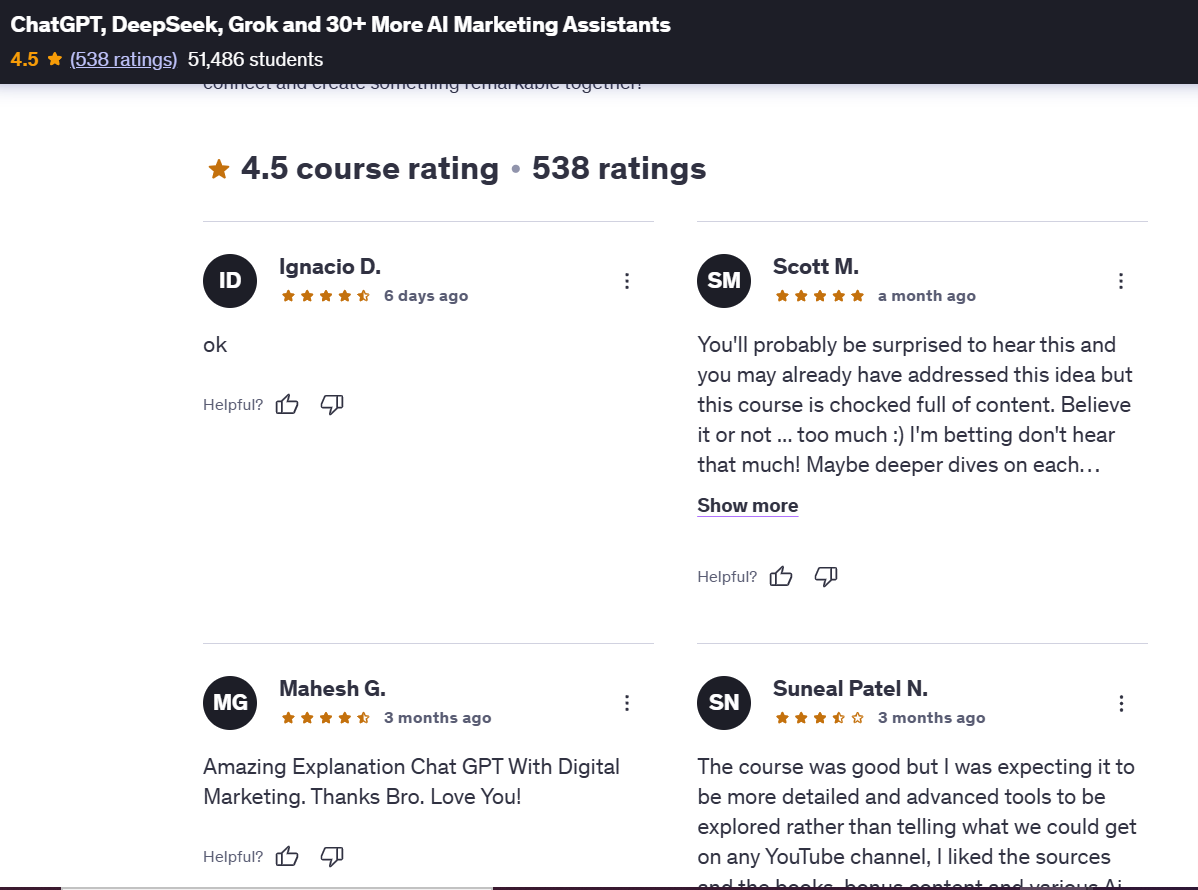This screenshot has width=1198, height=890.
Task: Click Suneal Patel N.'s '3 months ago' timestamp
Action: 931,717
